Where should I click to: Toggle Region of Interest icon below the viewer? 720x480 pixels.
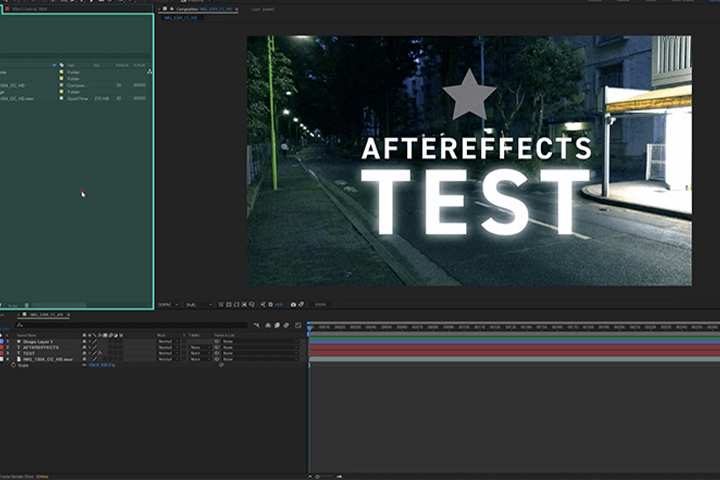[244, 305]
